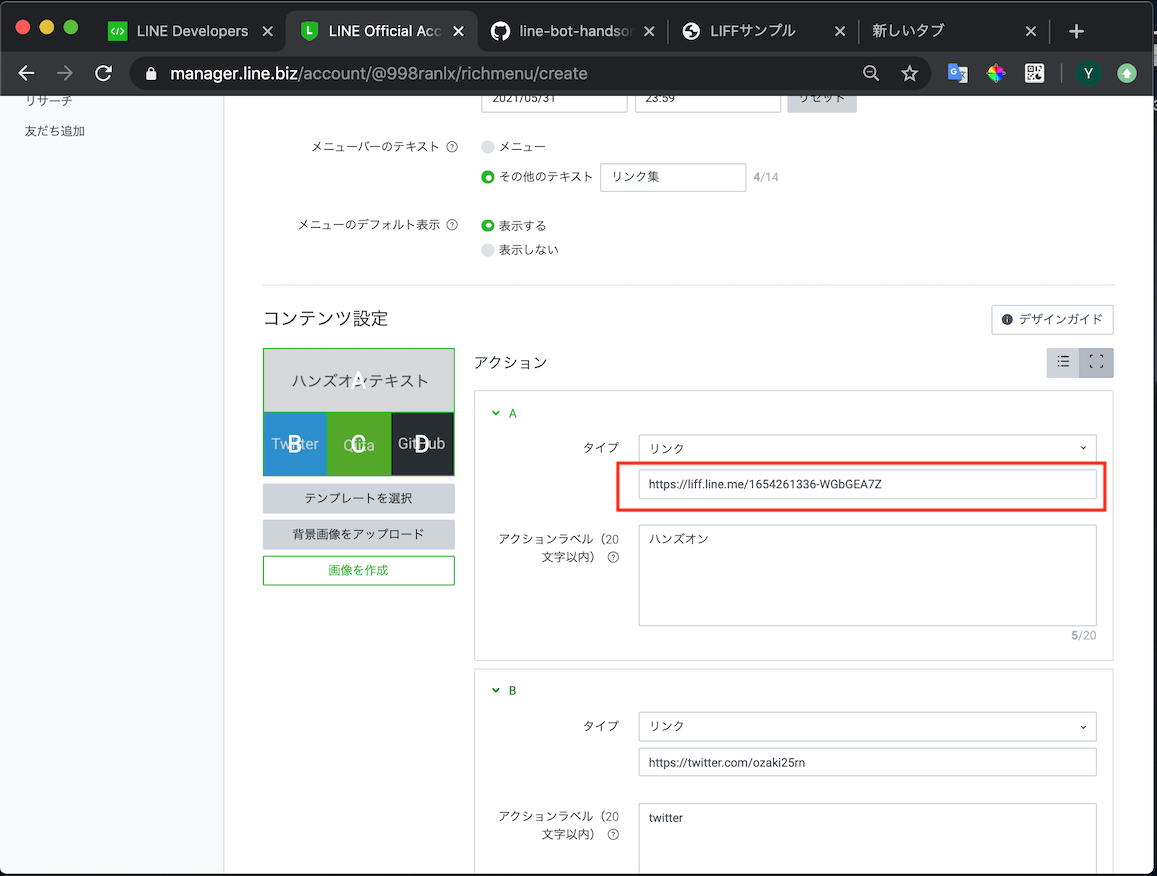Select the 表示する radio option

pyautogui.click(x=487, y=226)
